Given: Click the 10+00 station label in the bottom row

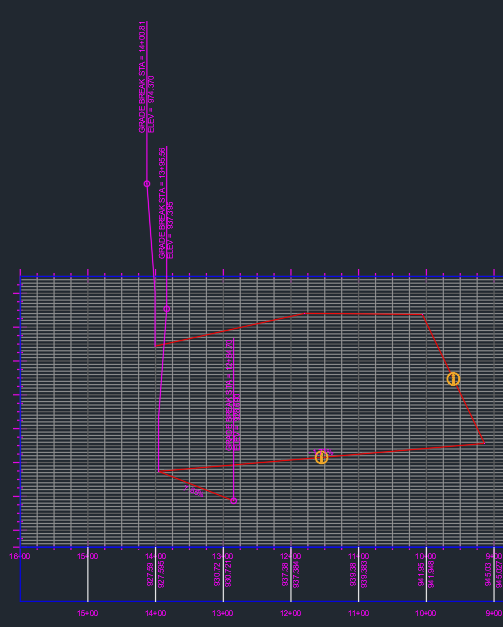Looking at the screenshot, I should 426,613.
